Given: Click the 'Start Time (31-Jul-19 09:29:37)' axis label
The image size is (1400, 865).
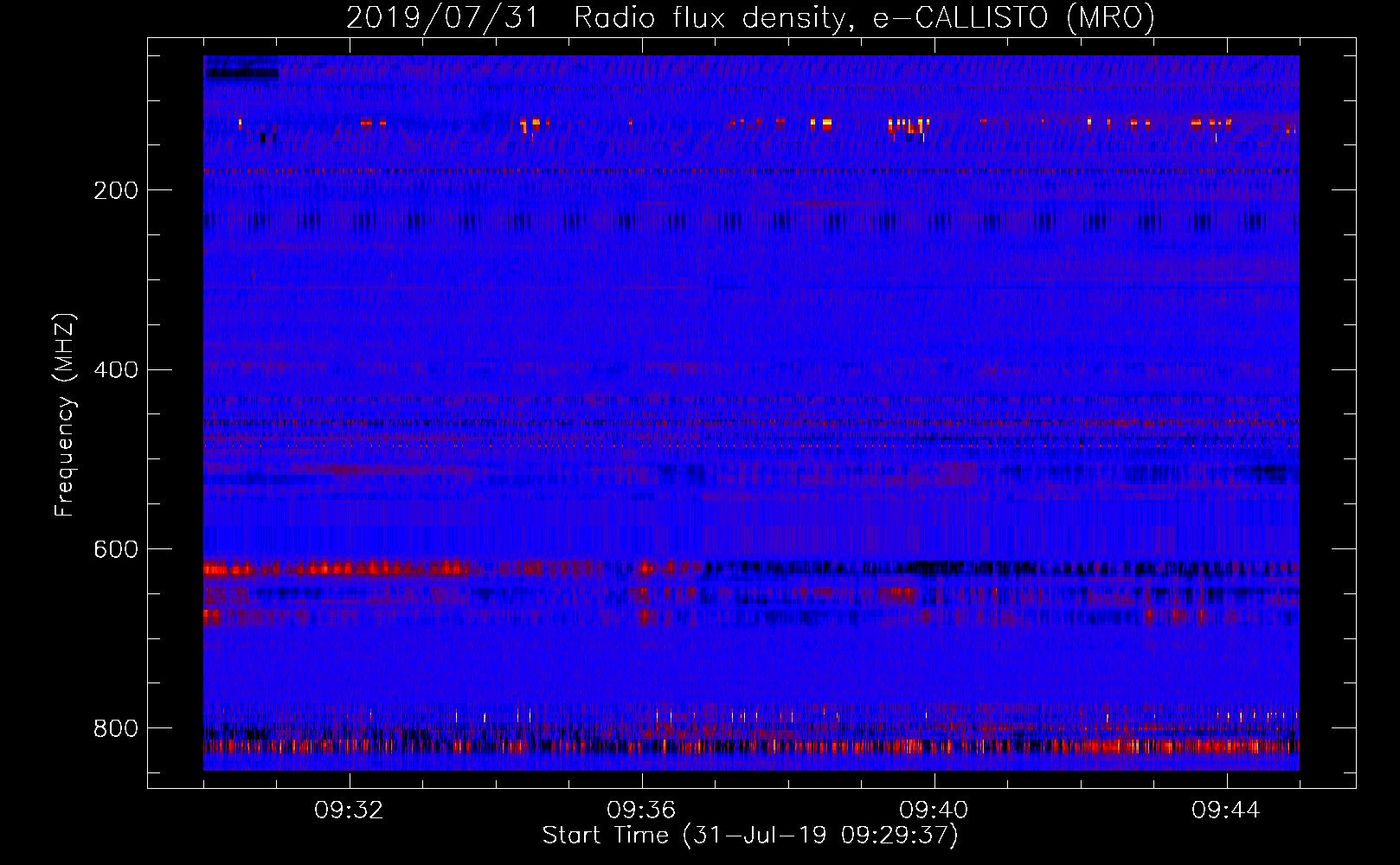Looking at the screenshot, I should tap(750, 836).
